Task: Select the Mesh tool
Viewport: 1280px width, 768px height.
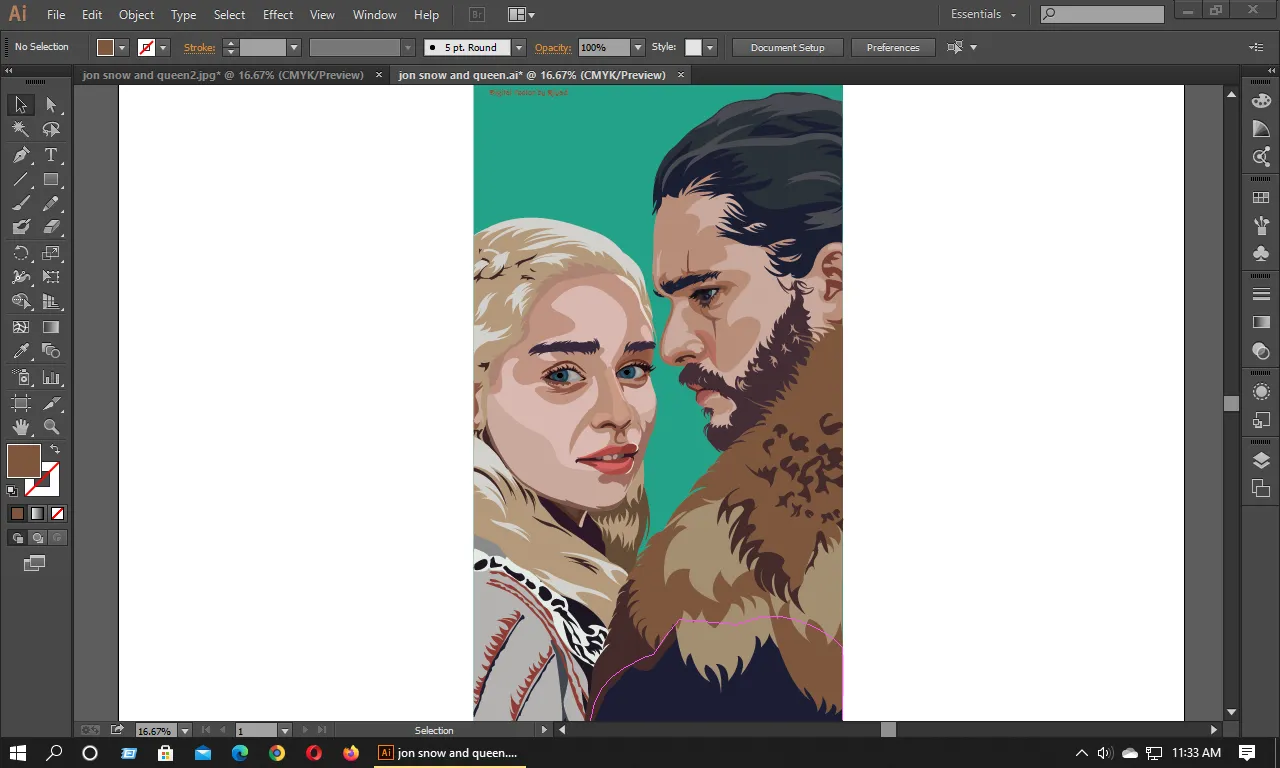Action: click(20, 327)
